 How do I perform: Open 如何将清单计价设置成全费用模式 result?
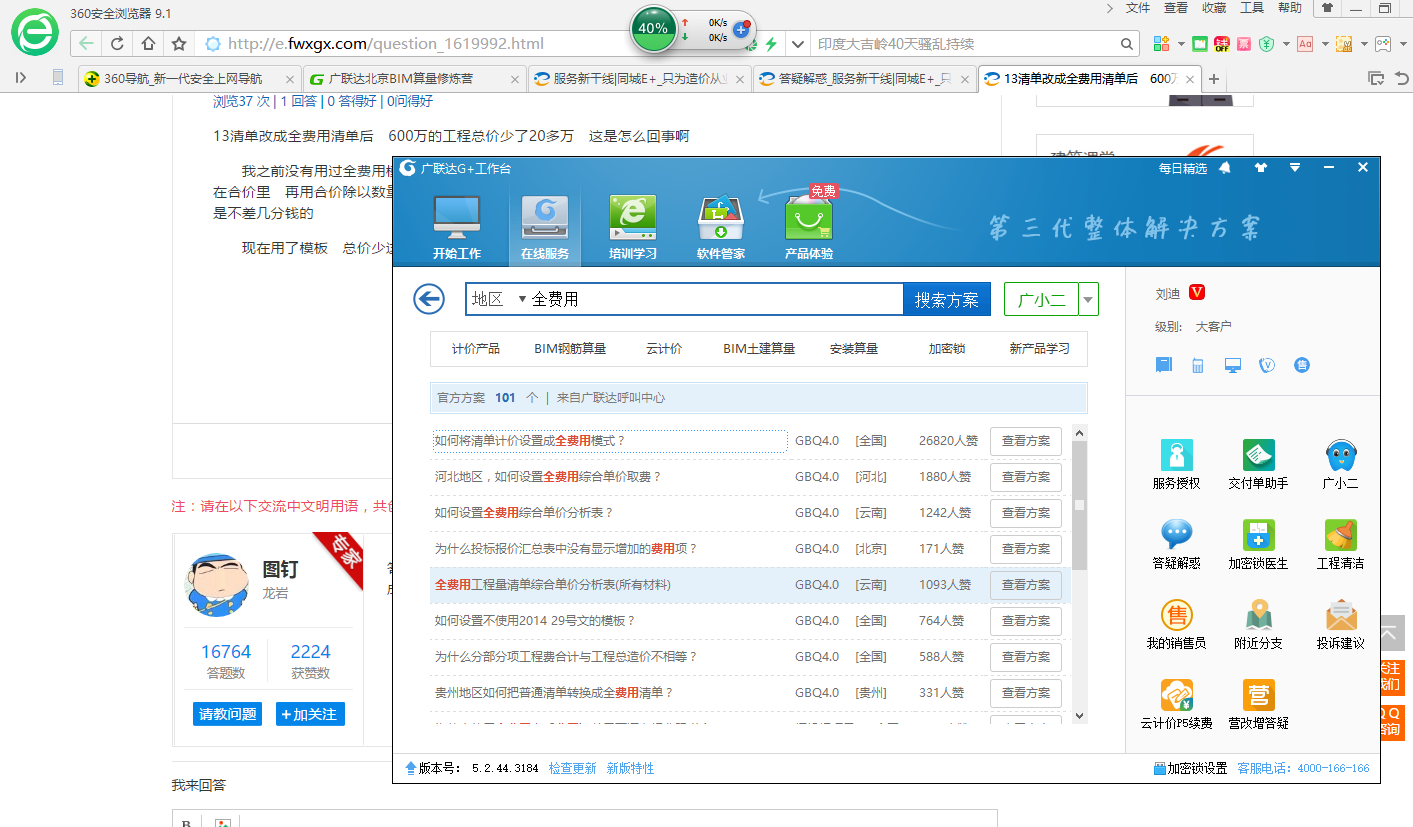(x=529, y=441)
